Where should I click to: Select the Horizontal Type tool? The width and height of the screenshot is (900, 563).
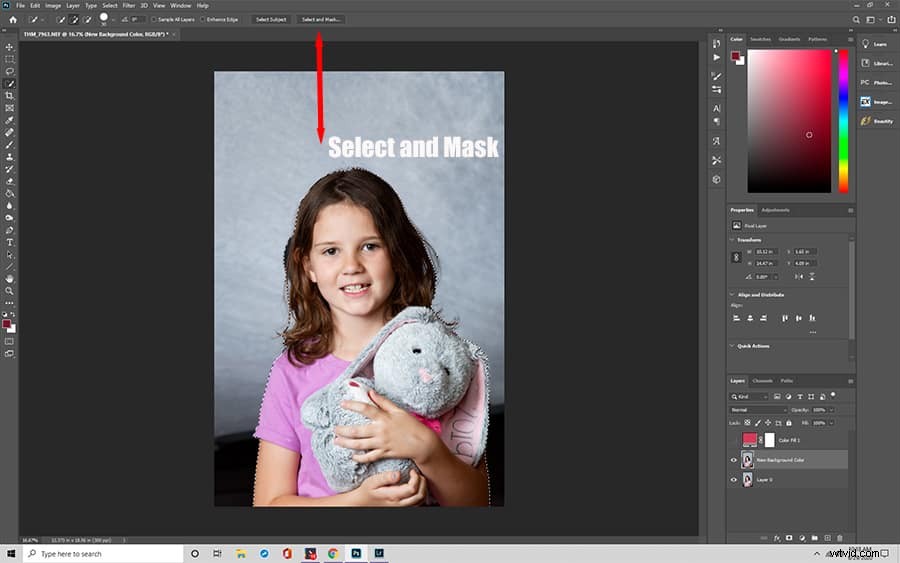coord(9,242)
